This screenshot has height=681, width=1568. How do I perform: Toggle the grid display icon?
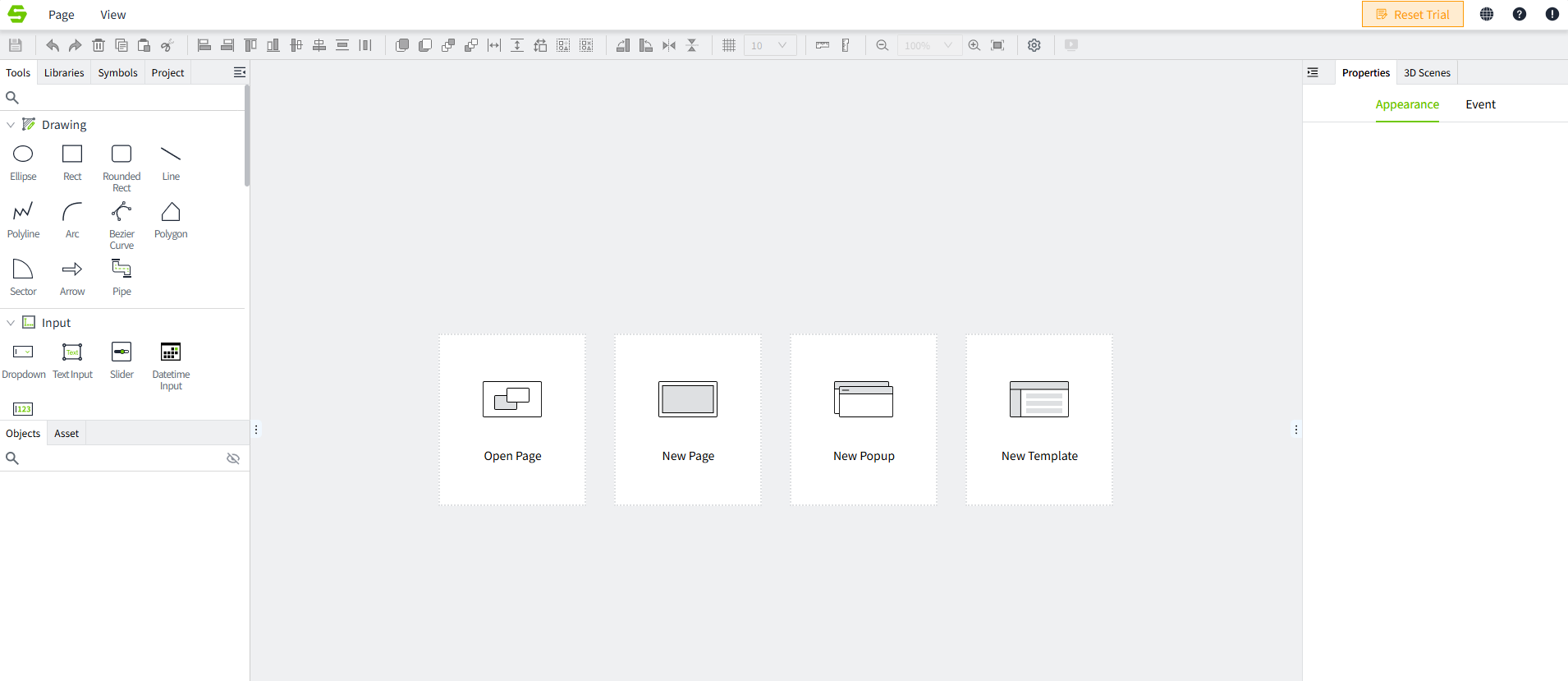[x=729, y=45]
